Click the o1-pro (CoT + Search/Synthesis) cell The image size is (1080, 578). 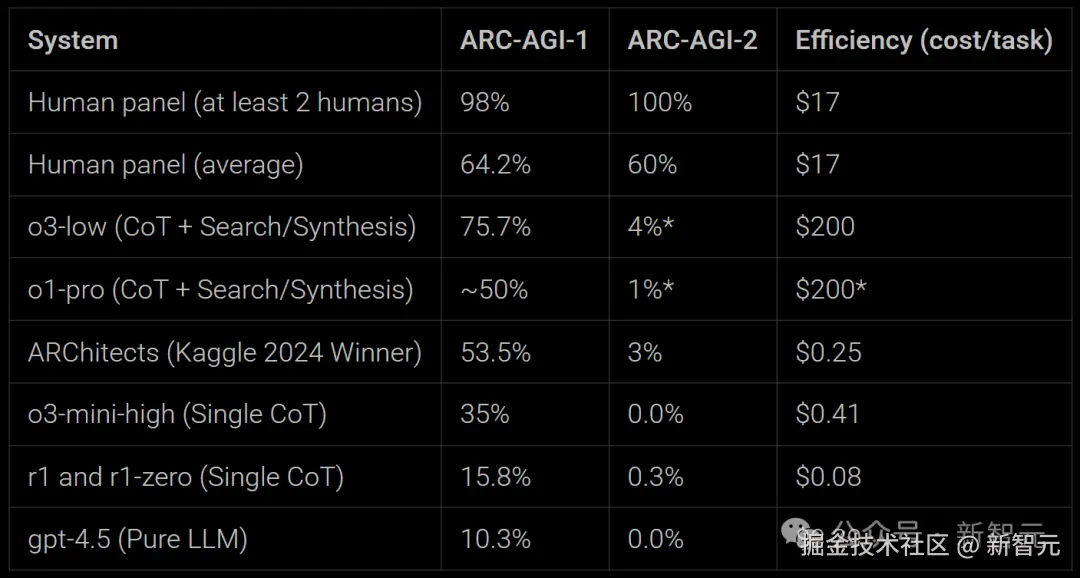point(220,289)
